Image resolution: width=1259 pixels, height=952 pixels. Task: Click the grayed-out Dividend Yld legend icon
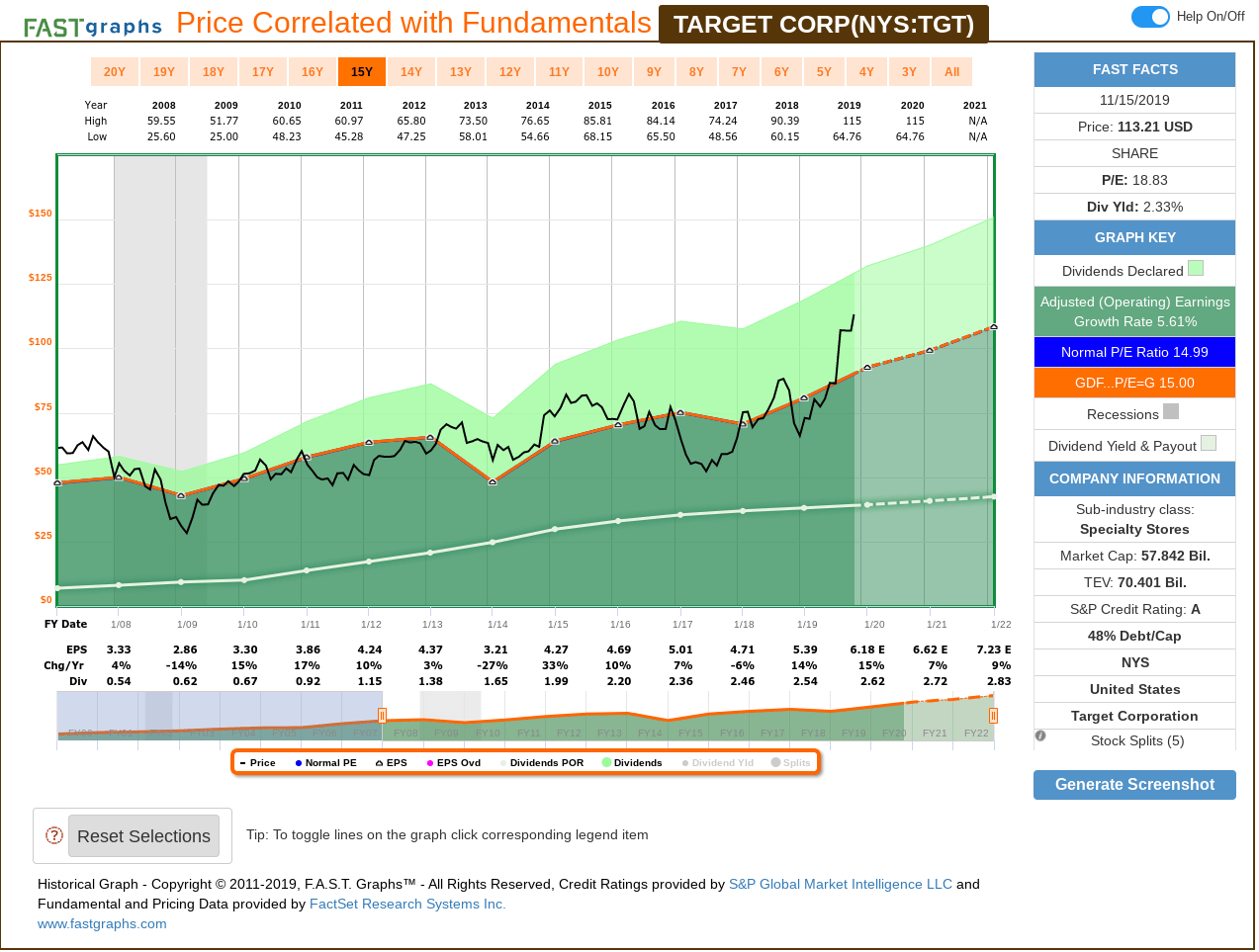click(x=684, y=762)
